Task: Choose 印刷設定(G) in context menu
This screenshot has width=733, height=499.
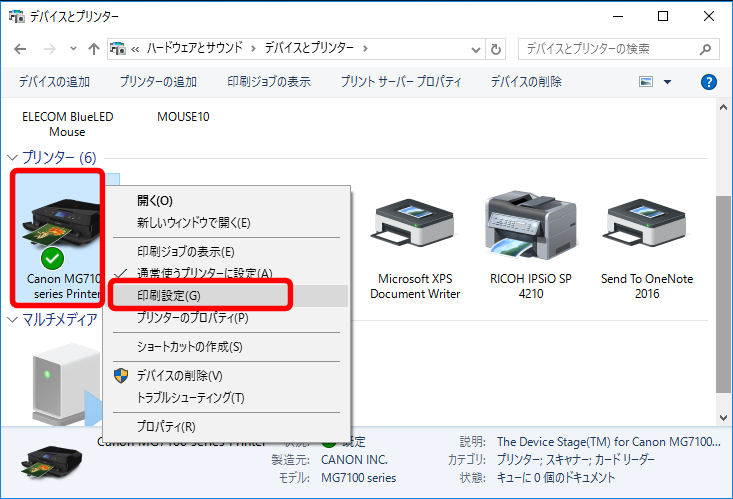Action: [x=227, y=296]
